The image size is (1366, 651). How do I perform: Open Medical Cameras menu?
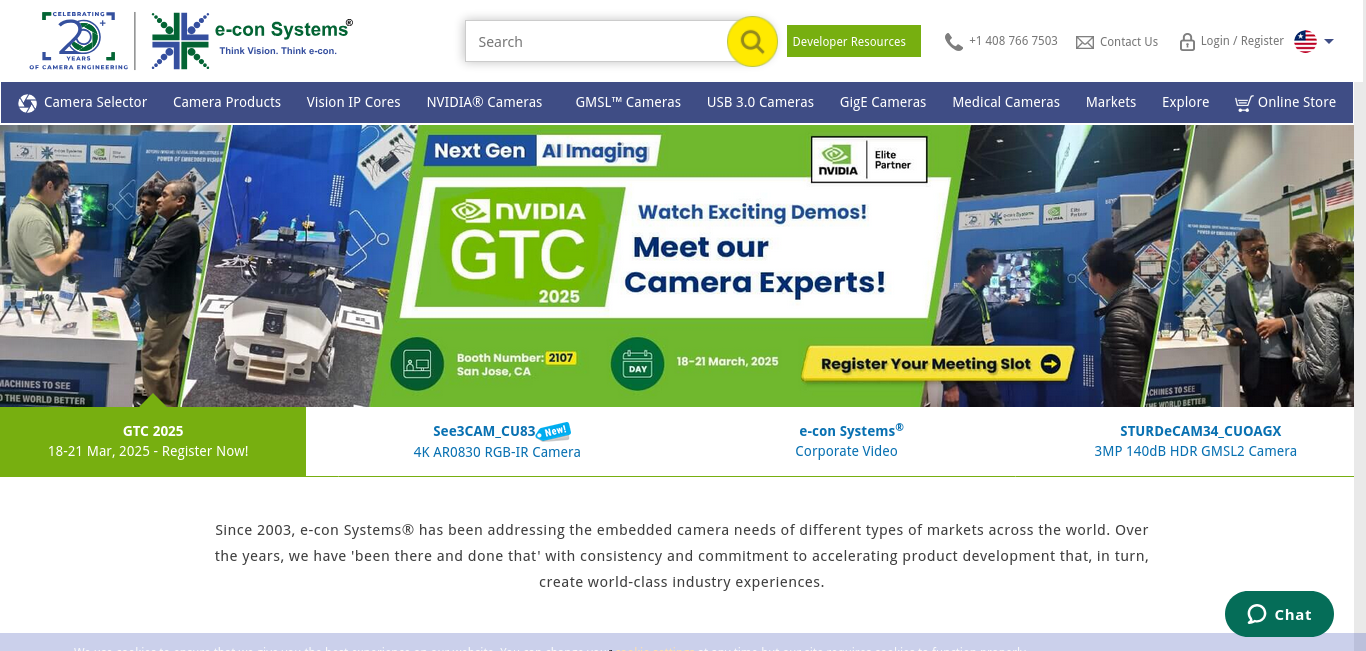pos(1006,102)
